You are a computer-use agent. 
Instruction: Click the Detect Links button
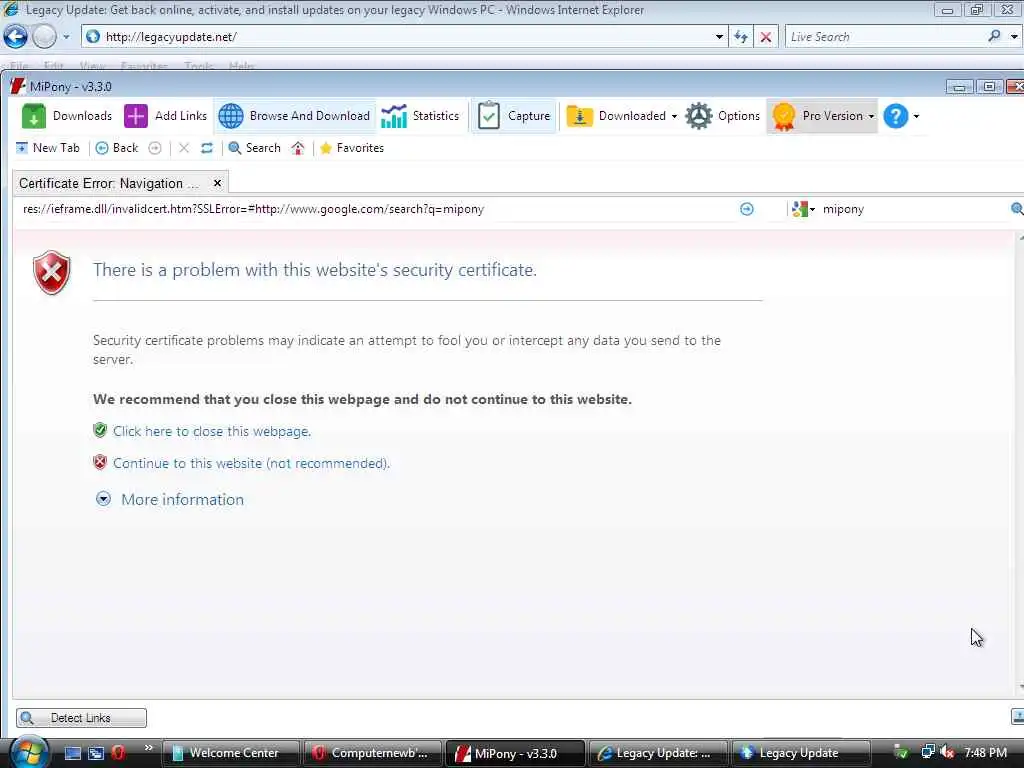coord(82,718)
